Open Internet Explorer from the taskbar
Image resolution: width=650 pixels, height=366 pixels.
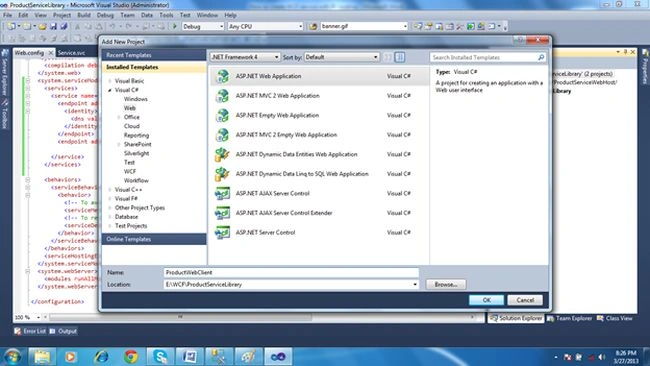click(101, 356)
